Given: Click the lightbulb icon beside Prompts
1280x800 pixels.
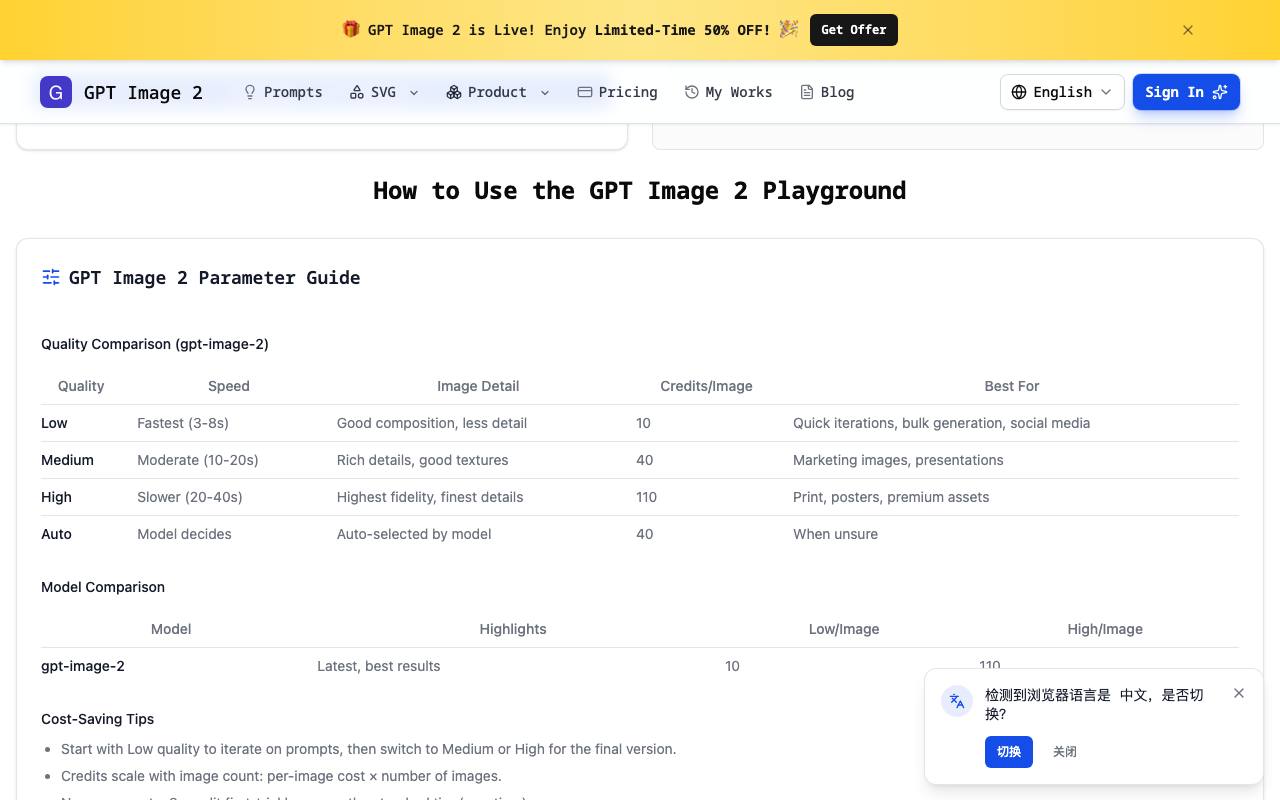Looking at the screenshot, I should point(250,92).
